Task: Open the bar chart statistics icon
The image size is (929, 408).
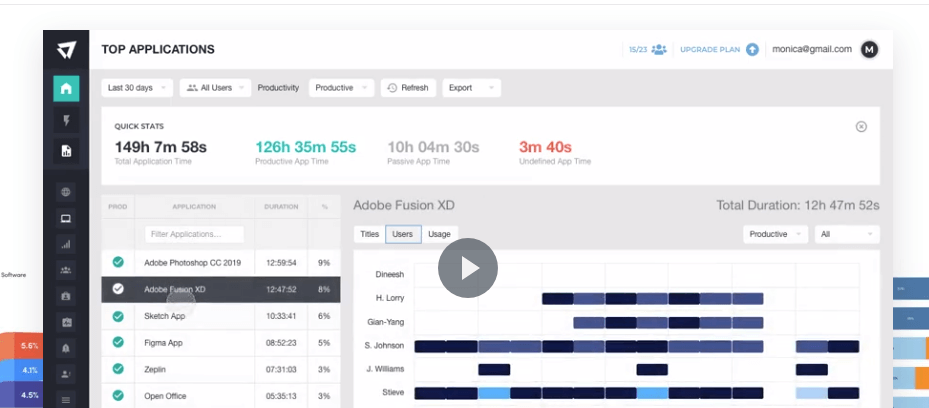Action: click(66, 244)
